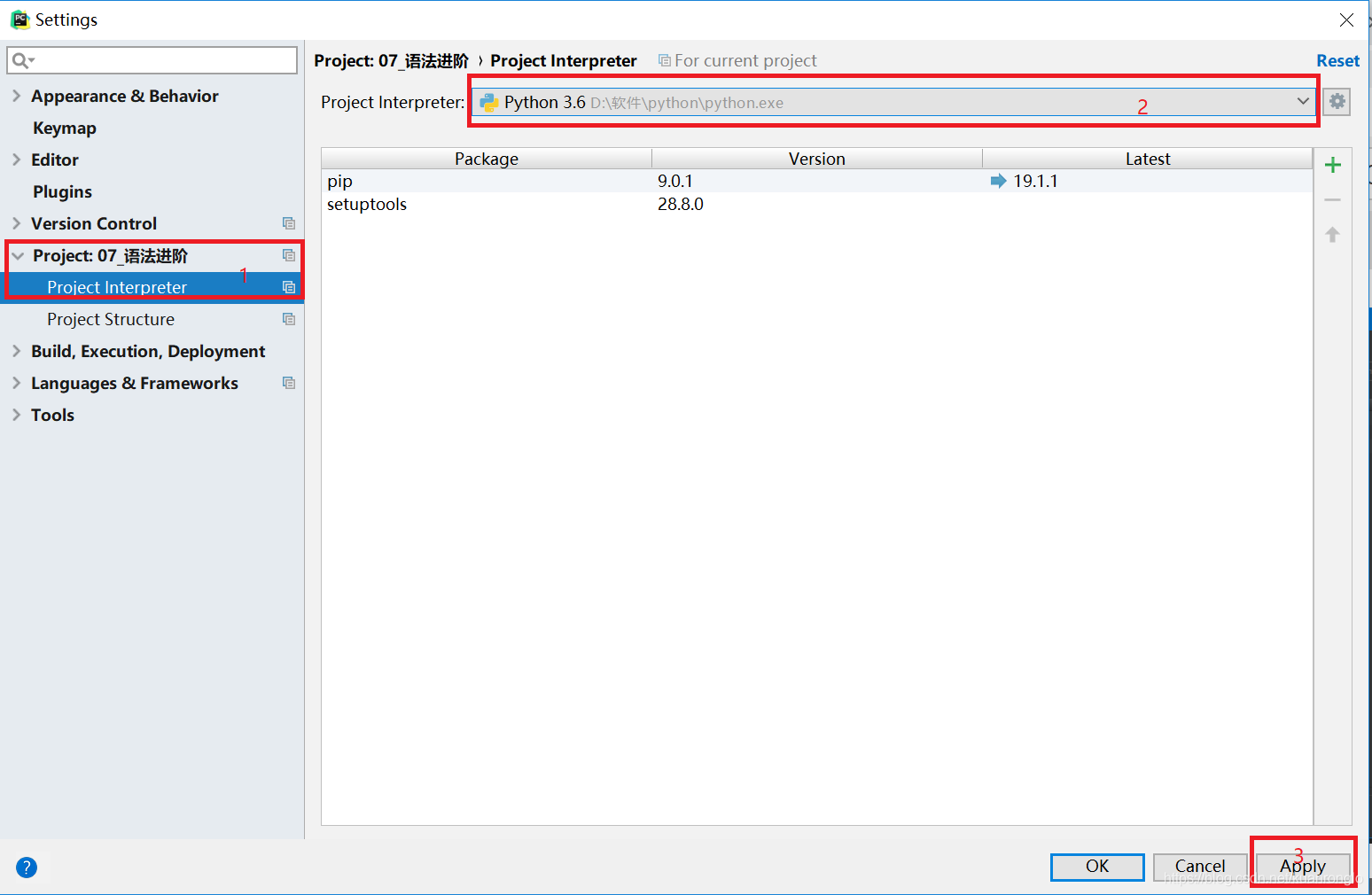
Task: Open the Project Interpreter dropdown
Action: (1302, 101)
